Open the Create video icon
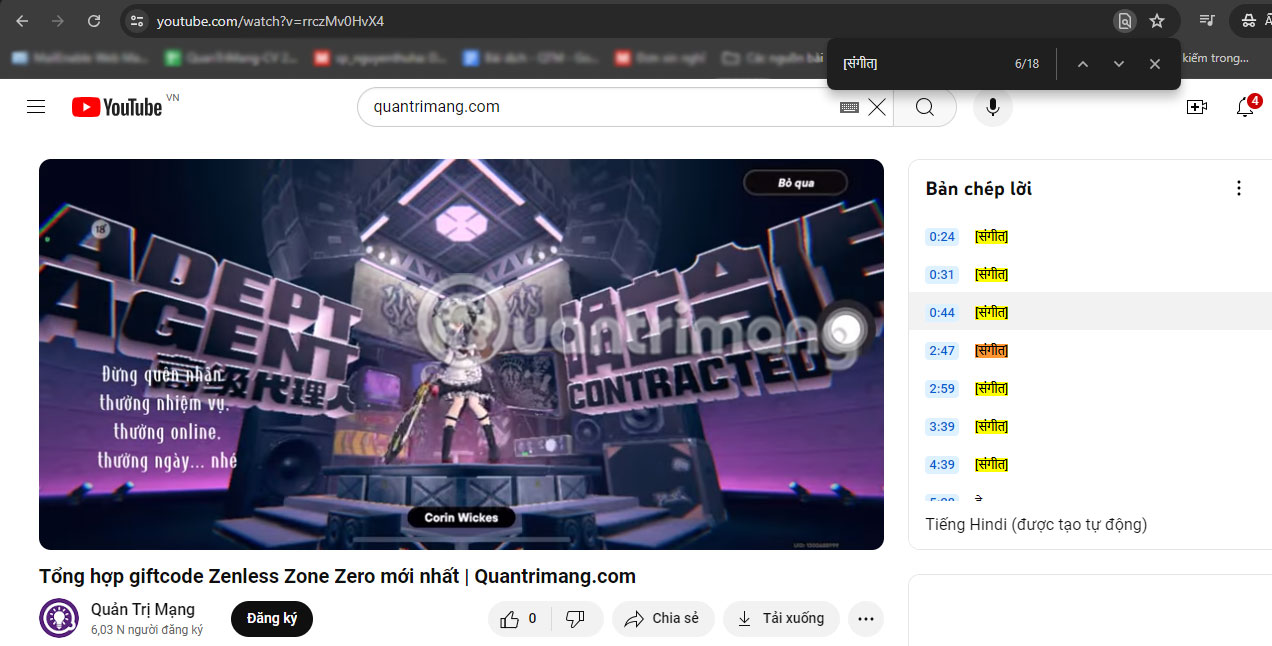This screenshot has width=1272, height=646. point(1197,107)
